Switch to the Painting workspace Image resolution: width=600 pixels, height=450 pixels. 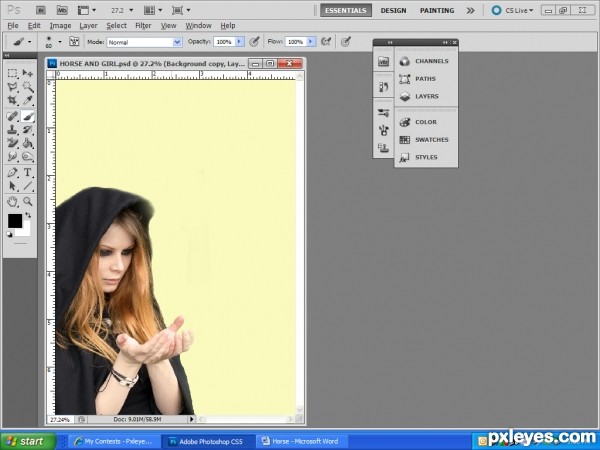coord(437,10)
